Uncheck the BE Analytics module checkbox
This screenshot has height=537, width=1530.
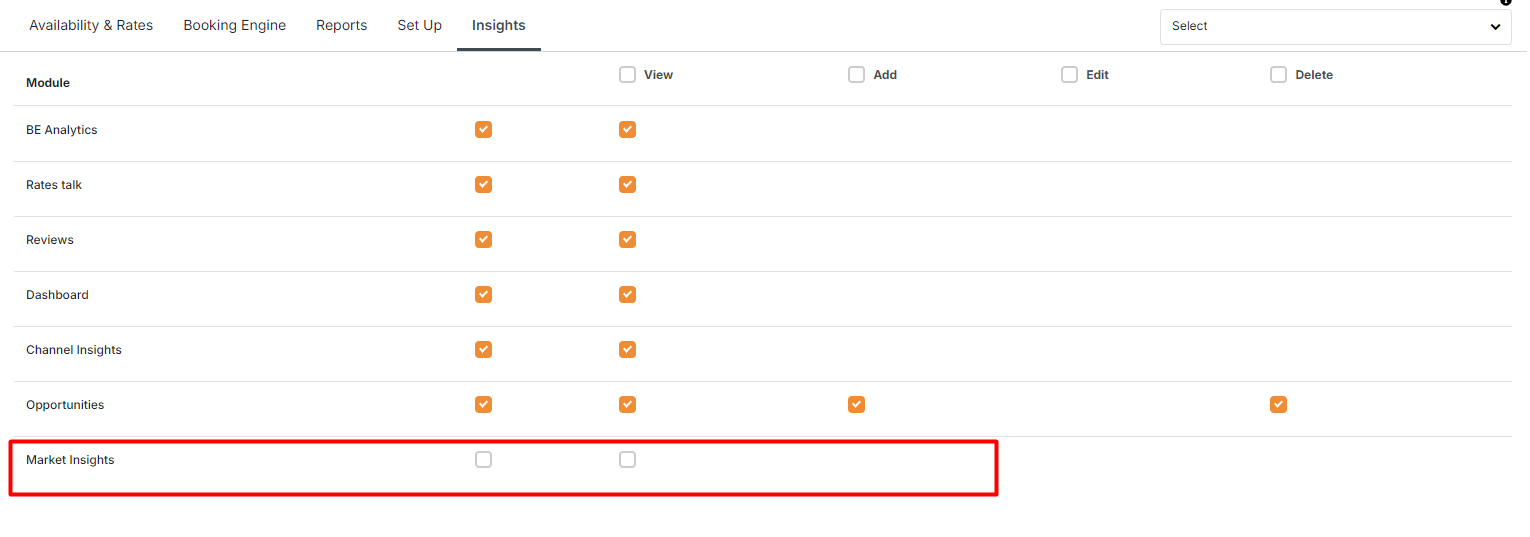[484, 130]
